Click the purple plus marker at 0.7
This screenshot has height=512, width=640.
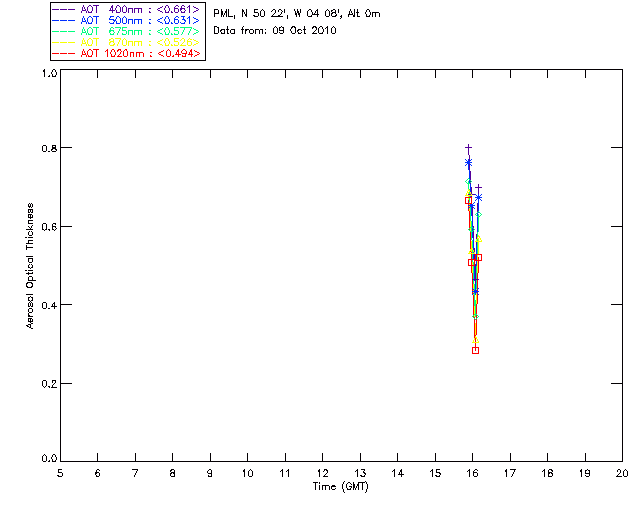point(478,187)
